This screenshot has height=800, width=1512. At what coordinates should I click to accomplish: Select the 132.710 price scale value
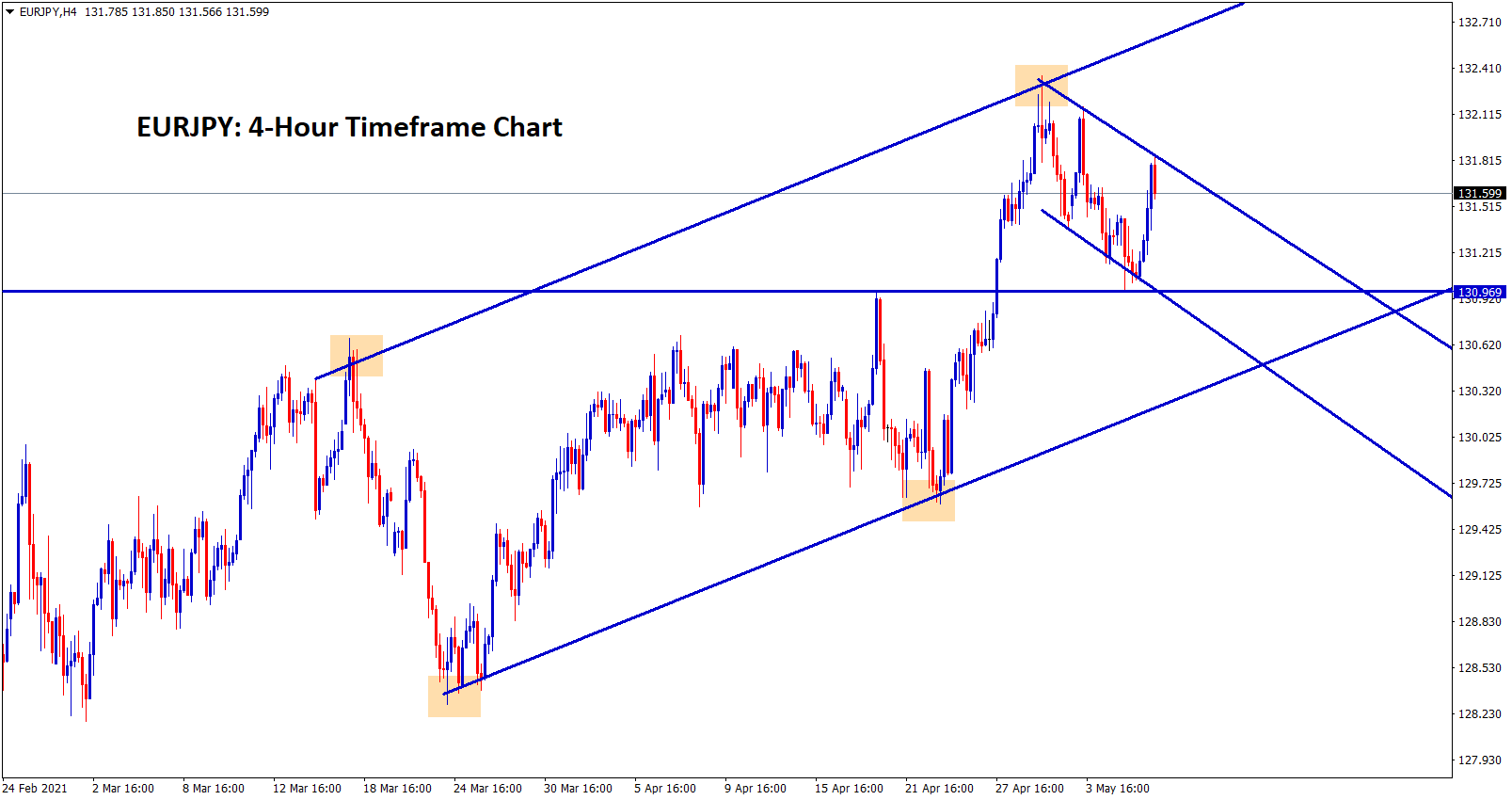coord(1480,22)
